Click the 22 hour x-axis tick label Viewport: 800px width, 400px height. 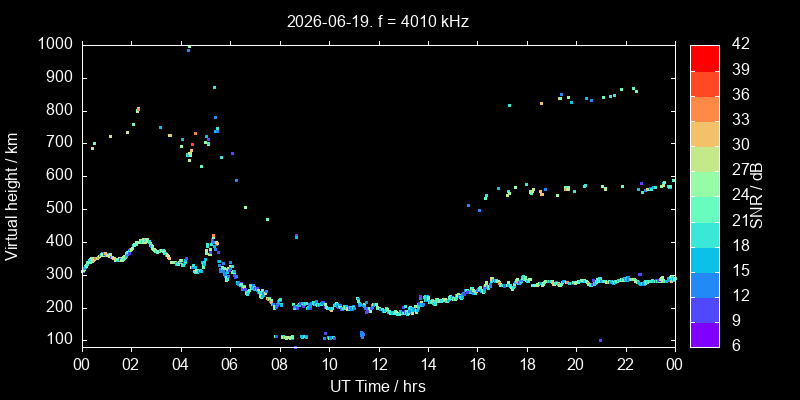[x=626, y=364]
